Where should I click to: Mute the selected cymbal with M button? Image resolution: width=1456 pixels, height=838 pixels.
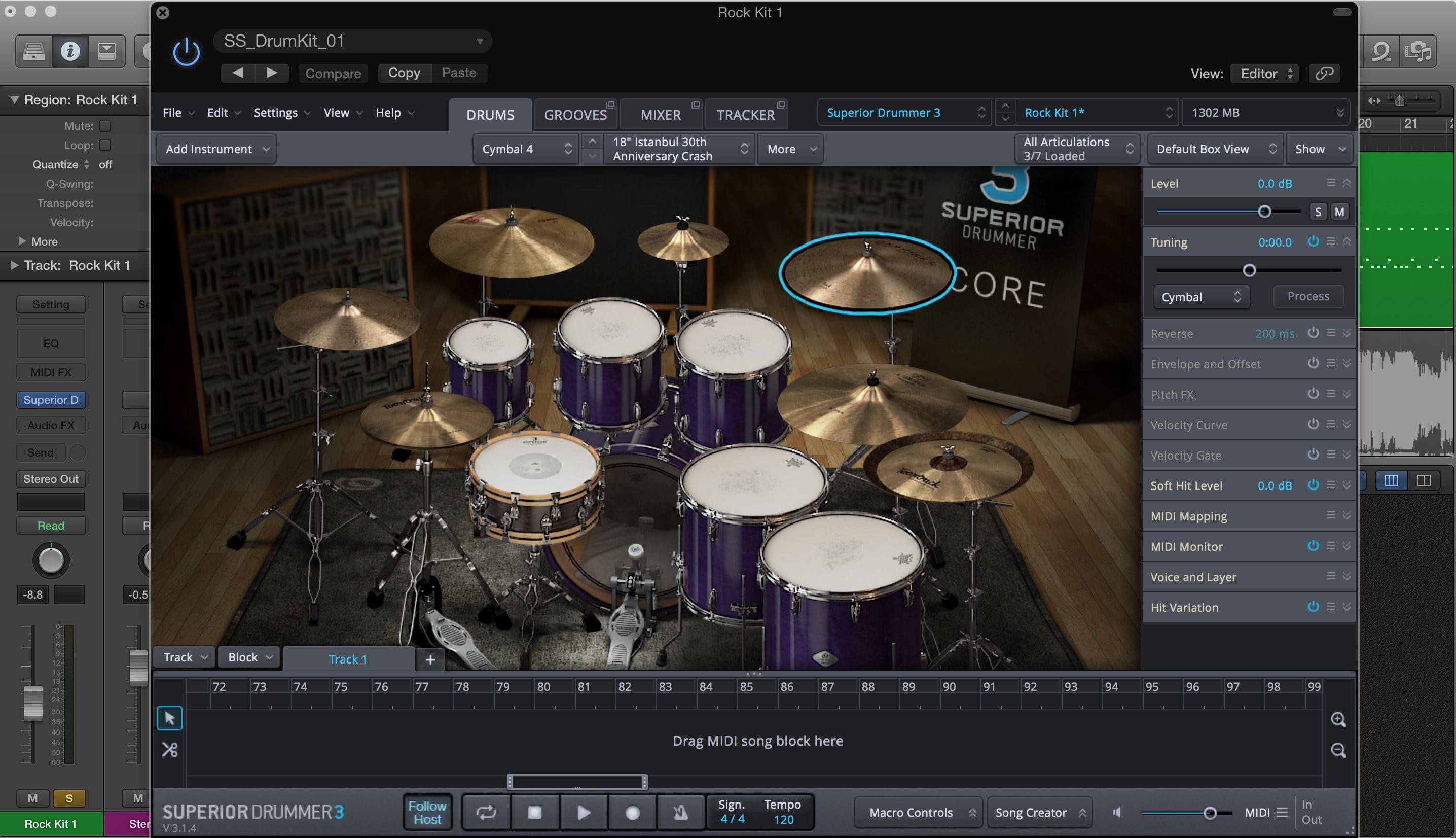(x=1339, y=212)
